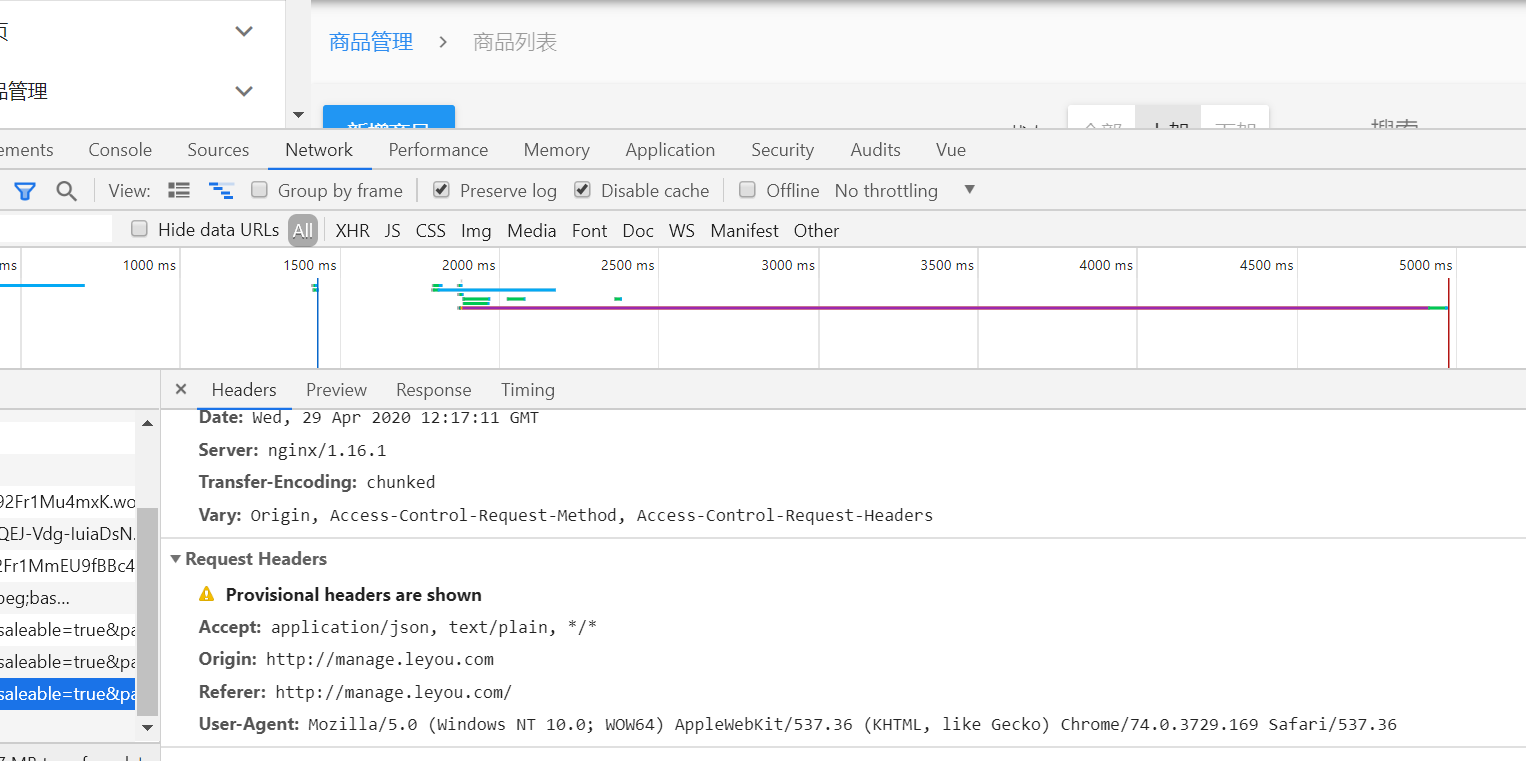Filter requests by Other

click(x=816, y=231)
